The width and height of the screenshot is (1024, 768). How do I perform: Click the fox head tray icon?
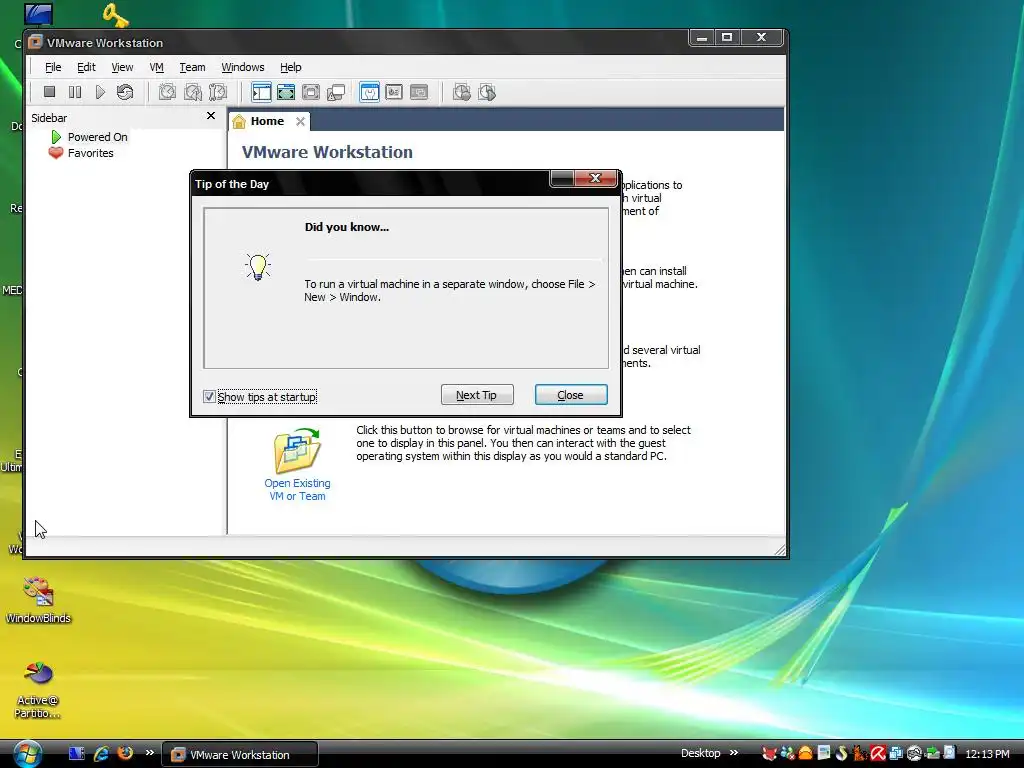[x=769, y=753]
